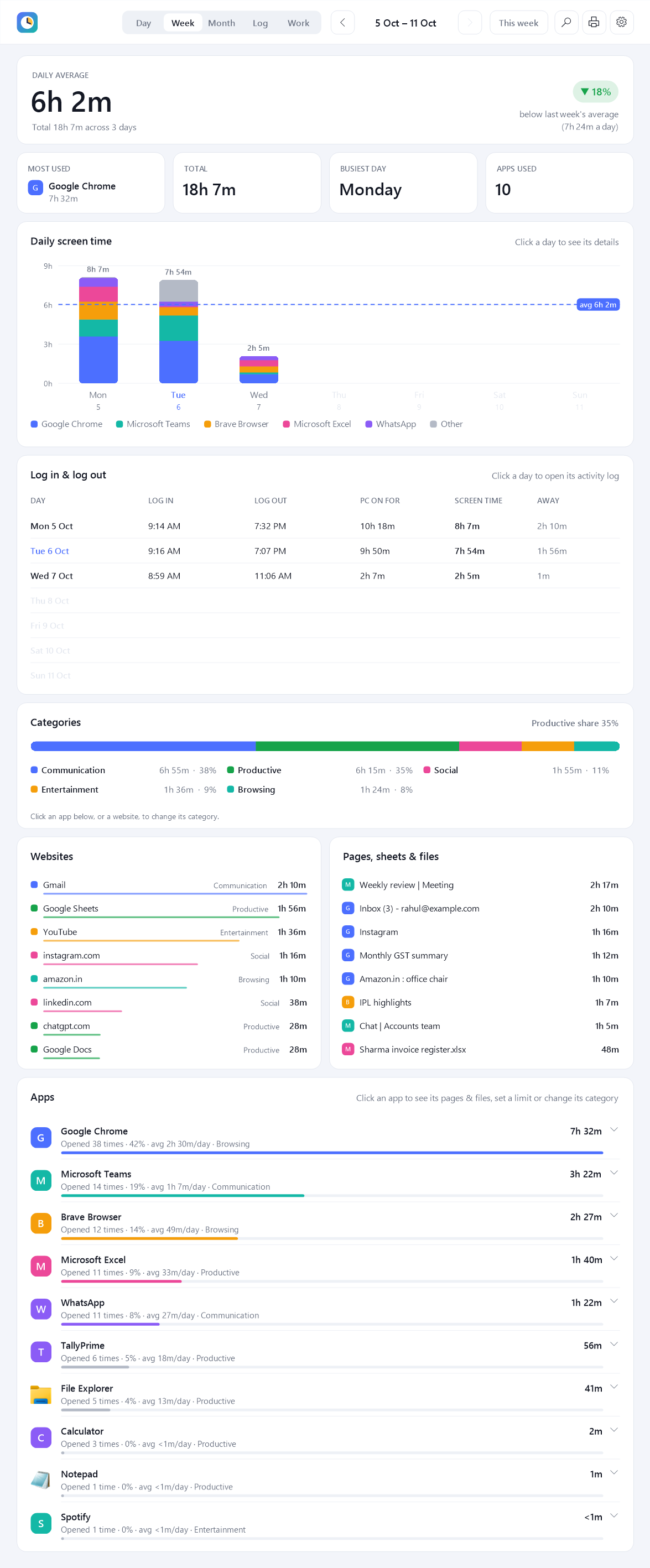Open Gmail in the Websites list
The image size is (650, 1568).
click(x=169, y=885)
